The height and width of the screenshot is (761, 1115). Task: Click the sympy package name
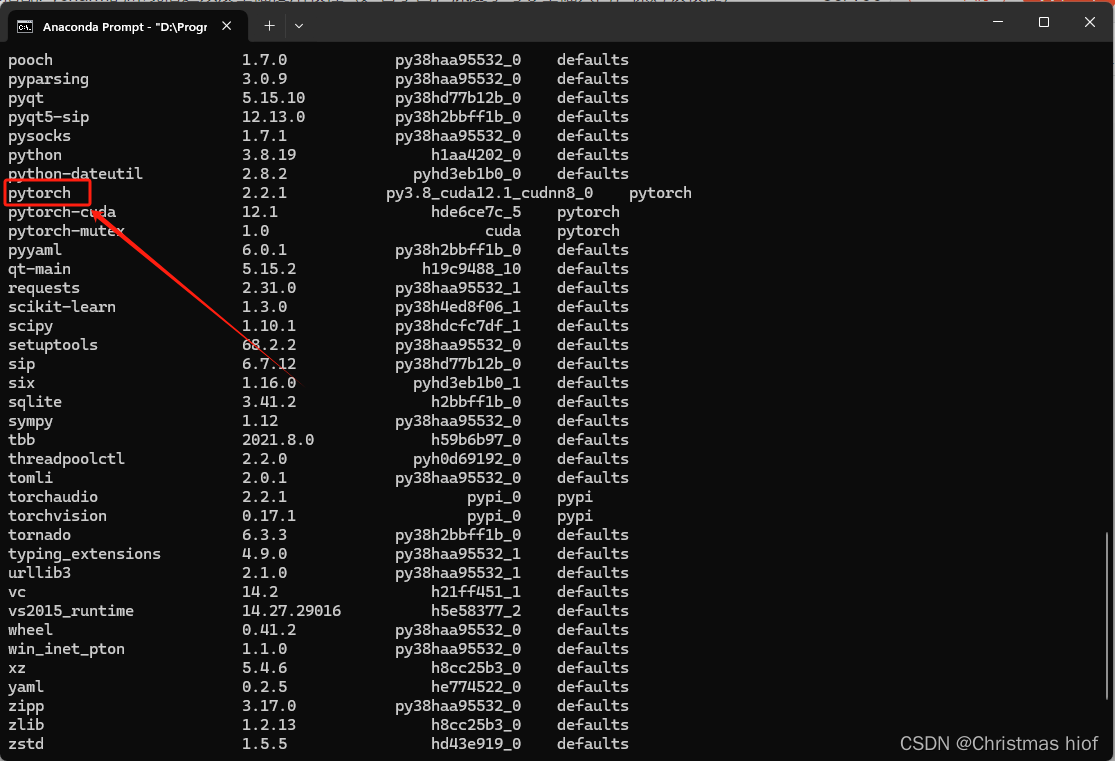tap(31, 421)
